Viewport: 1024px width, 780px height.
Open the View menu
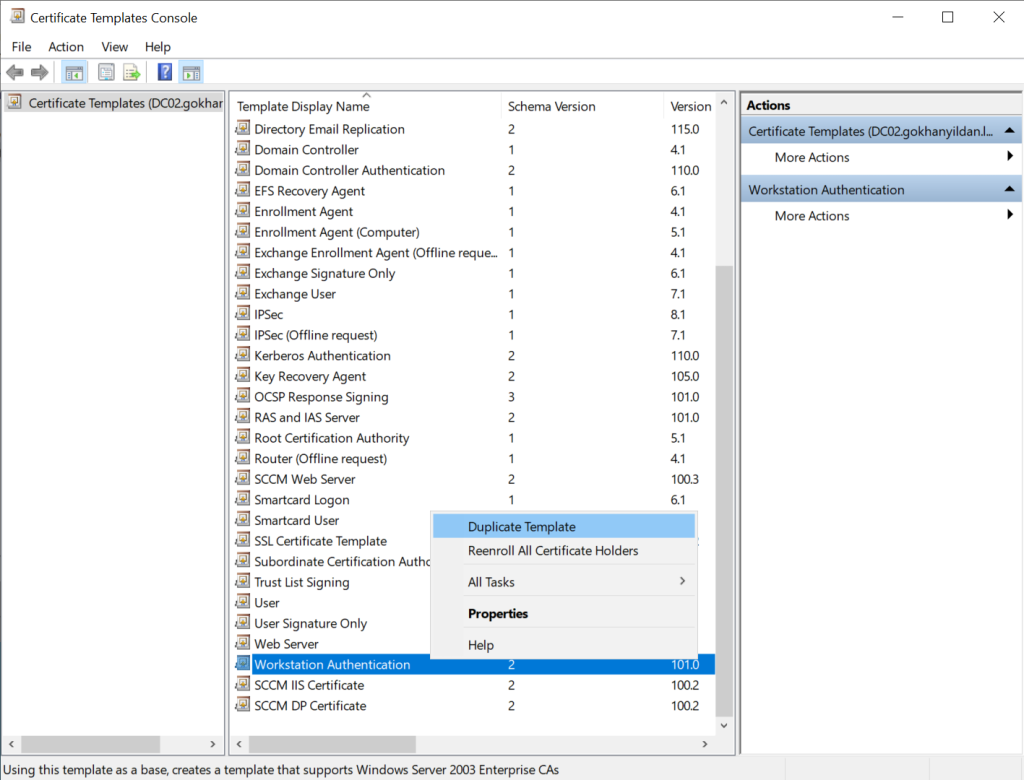pos(114,47)
